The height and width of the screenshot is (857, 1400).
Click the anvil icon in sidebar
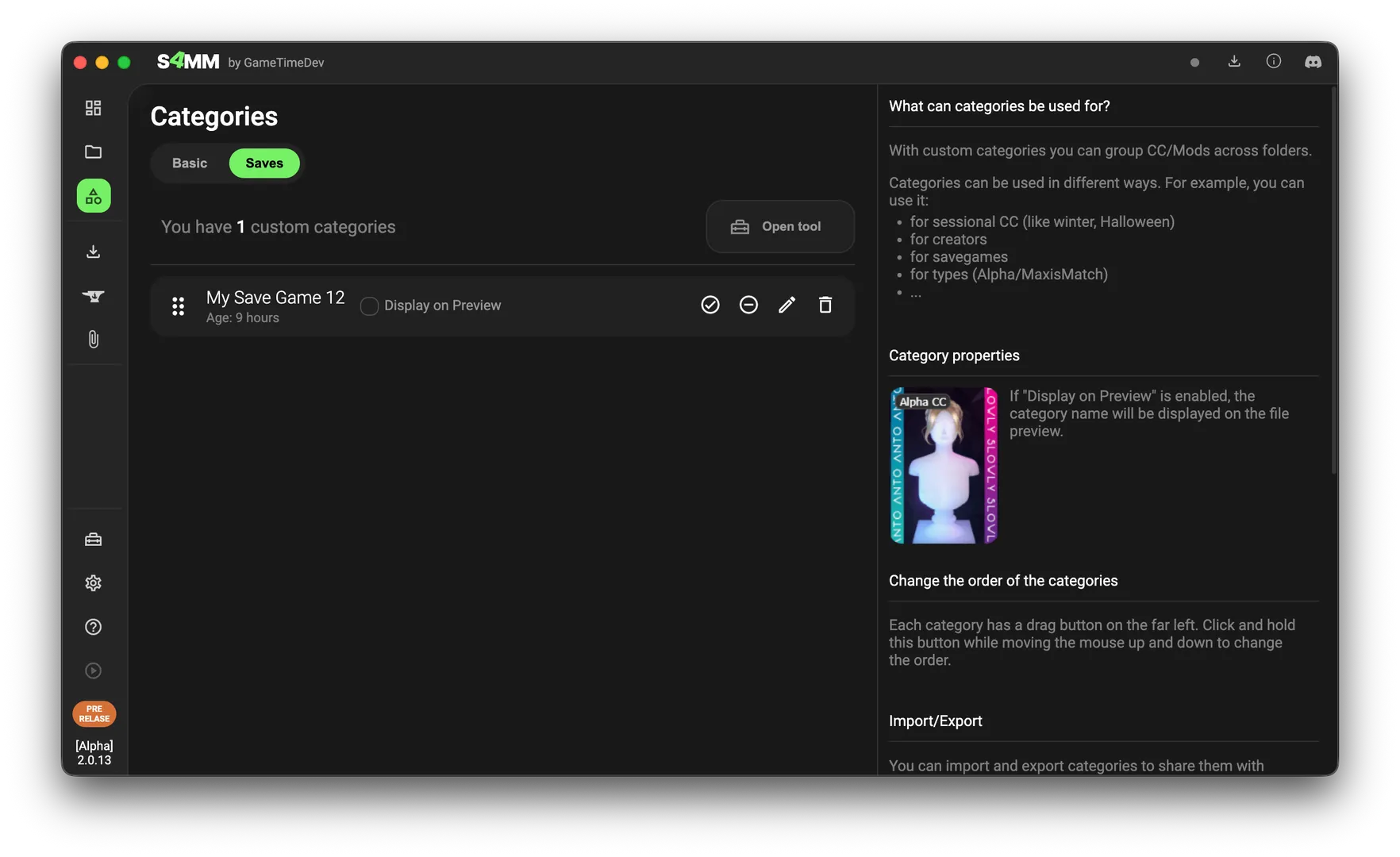94,296
